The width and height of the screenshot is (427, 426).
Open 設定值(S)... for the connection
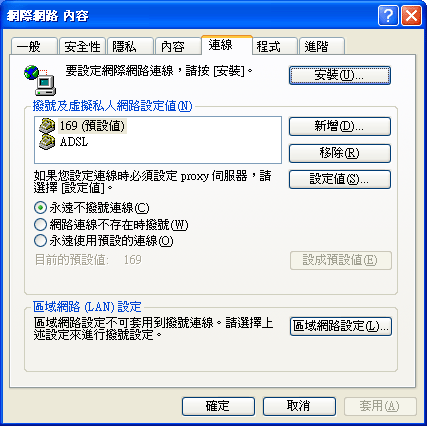pyautogui.click(x=340, y=179)
